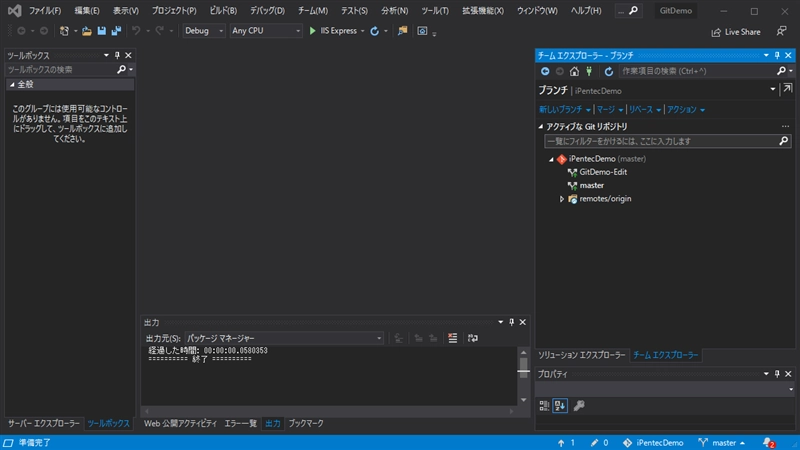Open the feedback icon near Live Share
This screenshot has height=450, width=800.
pyautogui.click(x=781, y=32)
